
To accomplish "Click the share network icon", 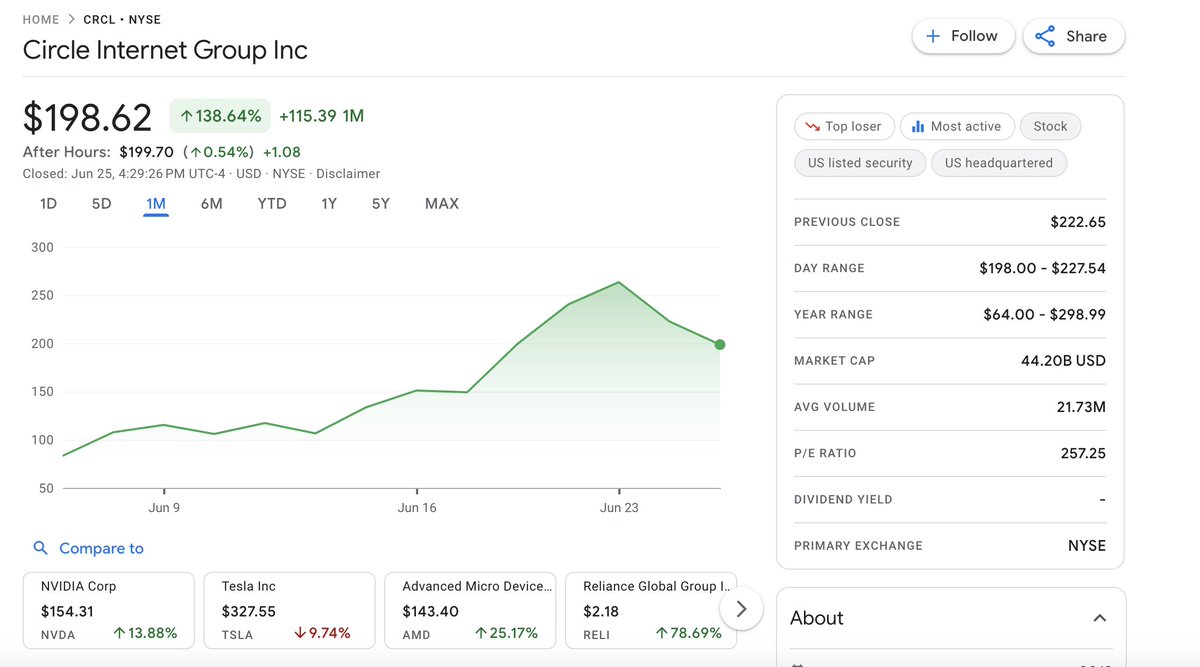I will [1045, 36].
